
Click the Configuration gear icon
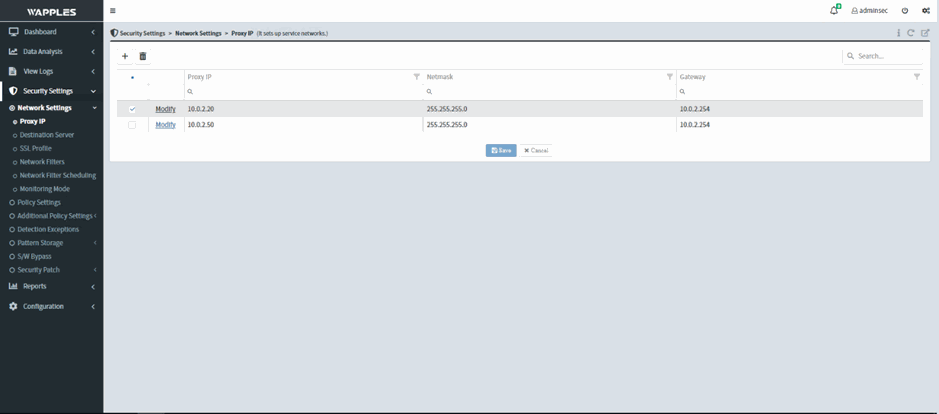(13, 306)
